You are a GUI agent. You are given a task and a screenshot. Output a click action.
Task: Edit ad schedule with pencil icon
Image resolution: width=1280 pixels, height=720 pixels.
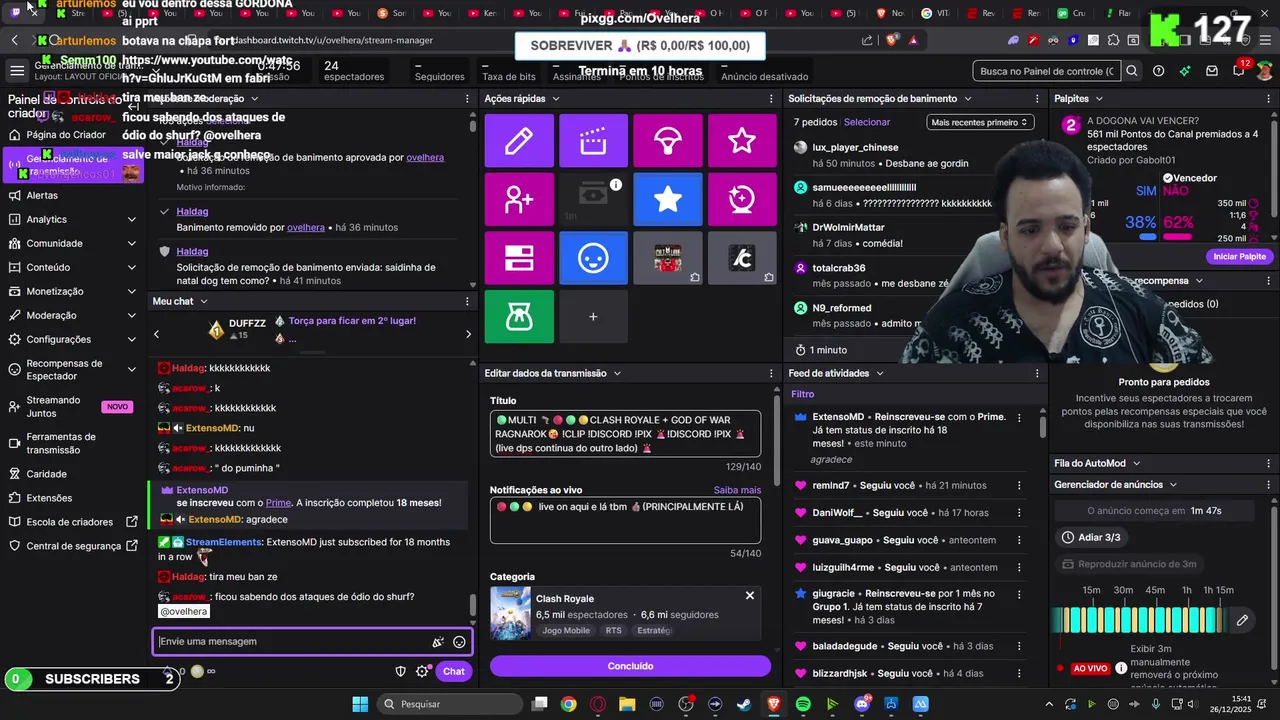1242,620
